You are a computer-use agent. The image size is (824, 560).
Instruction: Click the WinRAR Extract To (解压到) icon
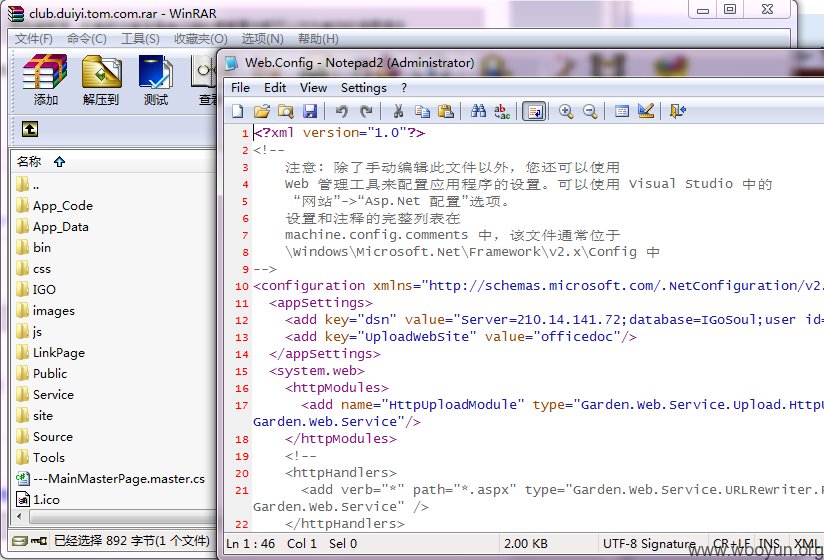pos(101,80)
